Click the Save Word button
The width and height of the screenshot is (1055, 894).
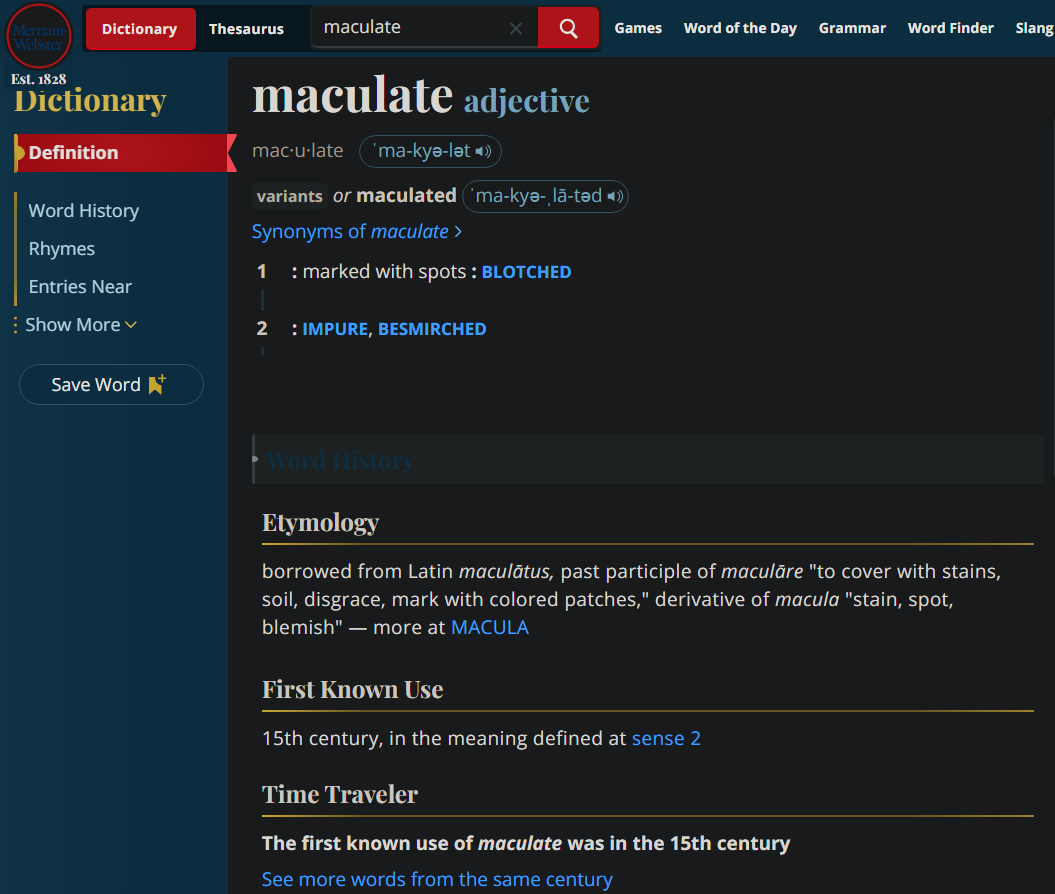coord(111,385)
